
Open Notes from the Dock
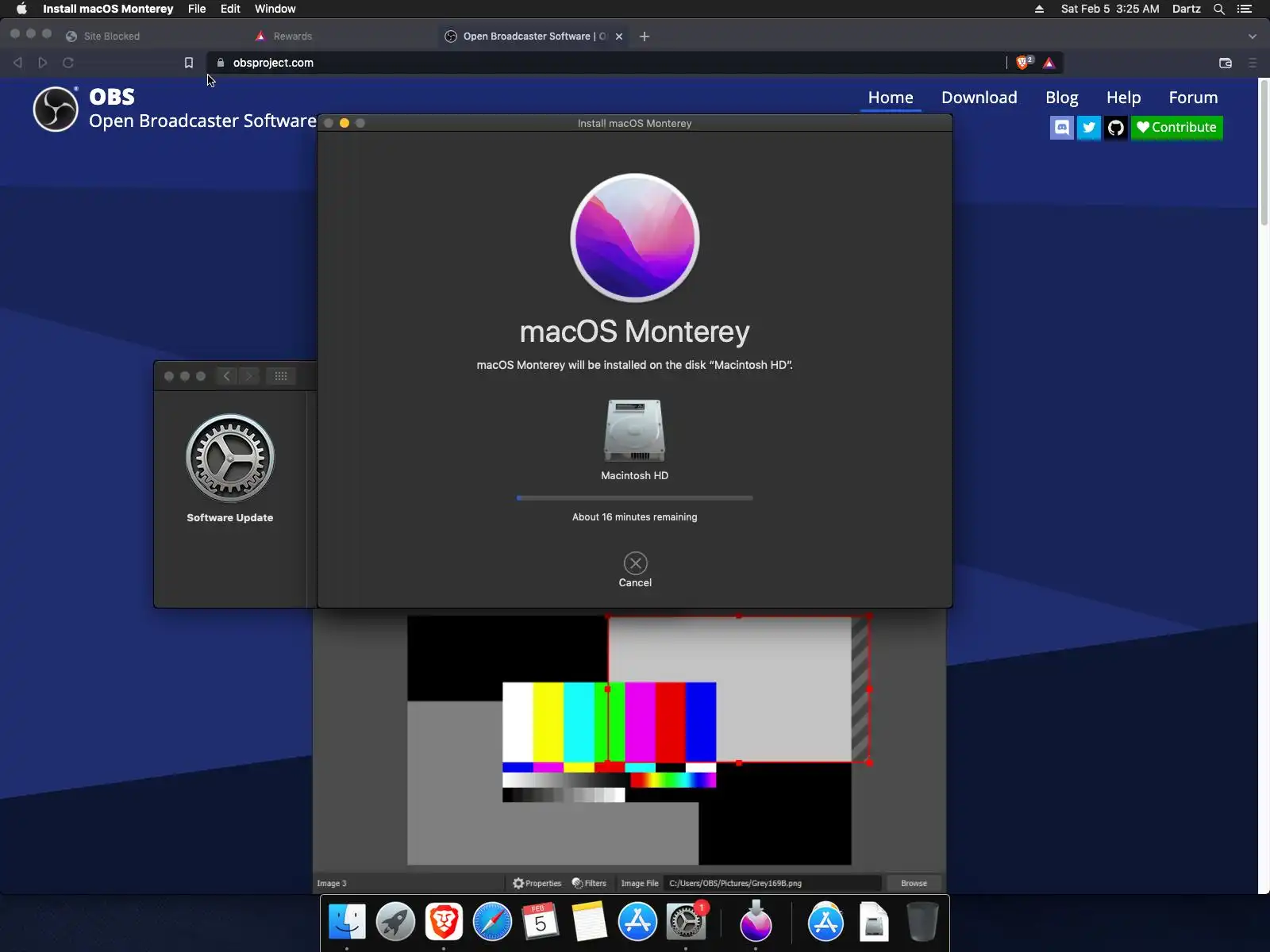click(x=589, y=922)
